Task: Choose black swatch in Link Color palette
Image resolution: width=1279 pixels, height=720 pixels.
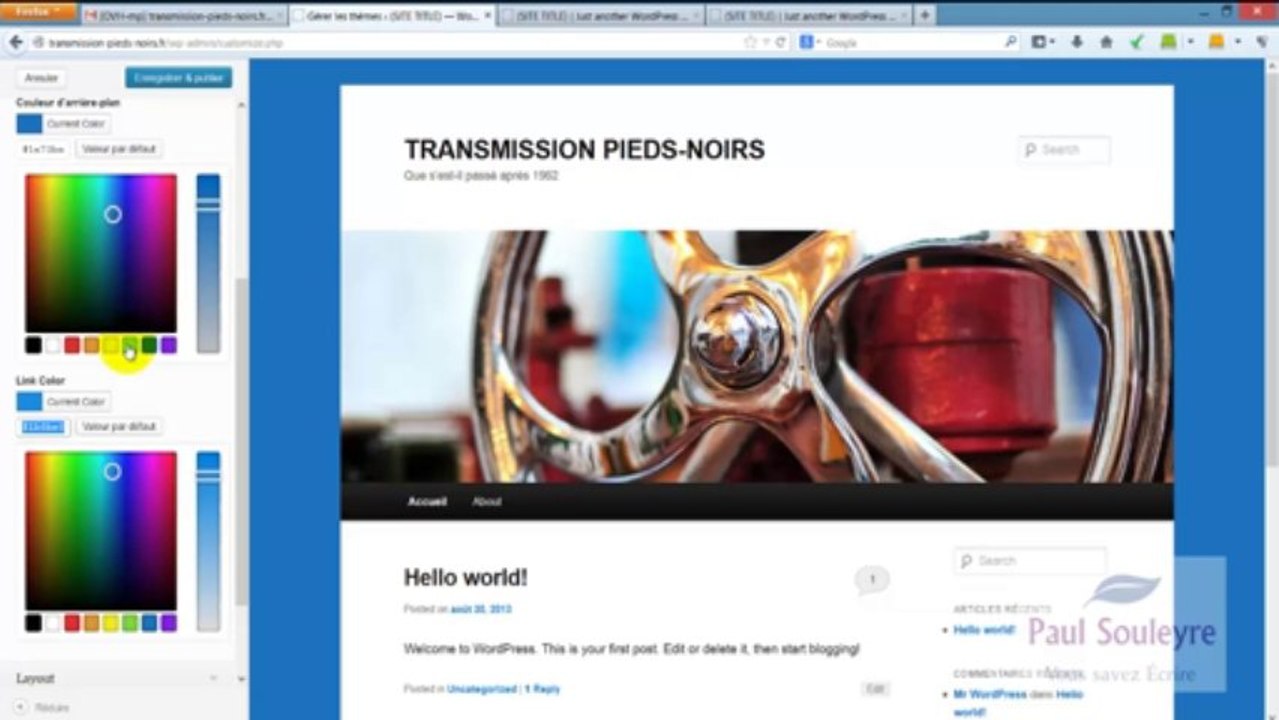Action: [33, 623]
